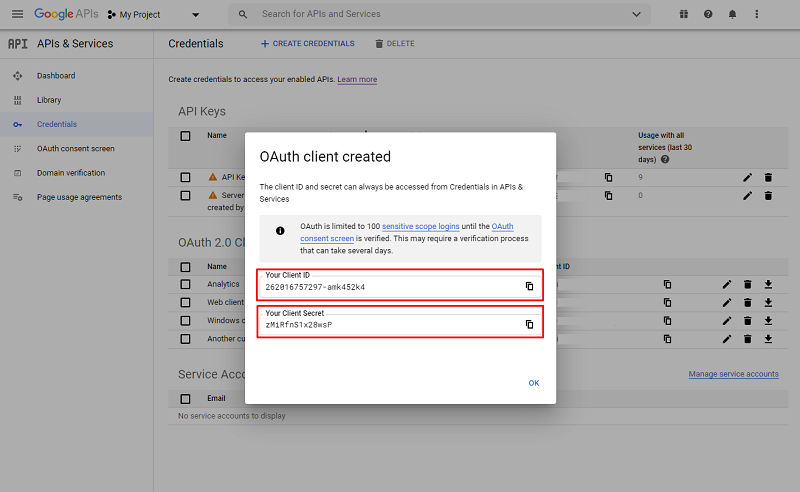Click CREATE CREDENTIALS button
This screenshot has height=492, width=800.
[308, 44]
